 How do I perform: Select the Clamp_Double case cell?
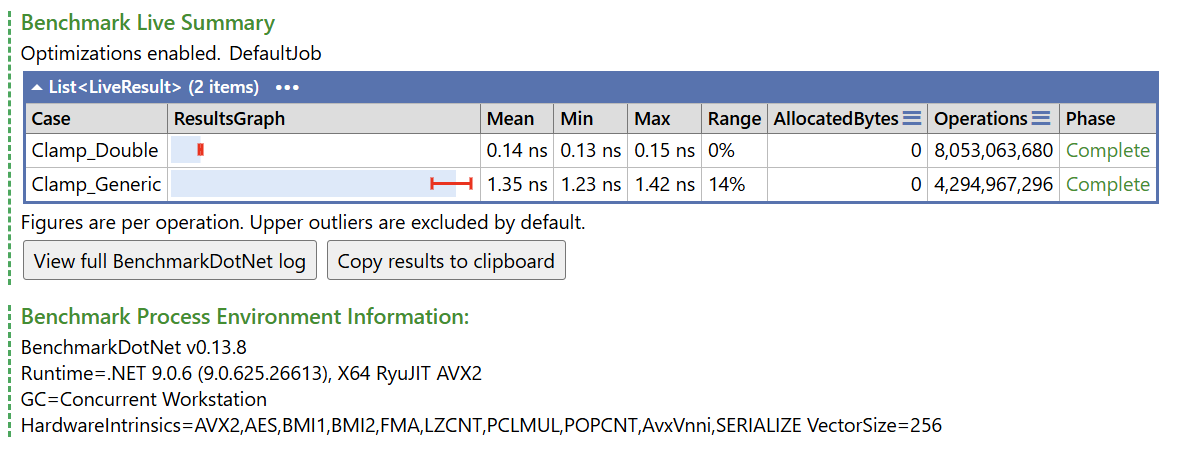[95, 151]
